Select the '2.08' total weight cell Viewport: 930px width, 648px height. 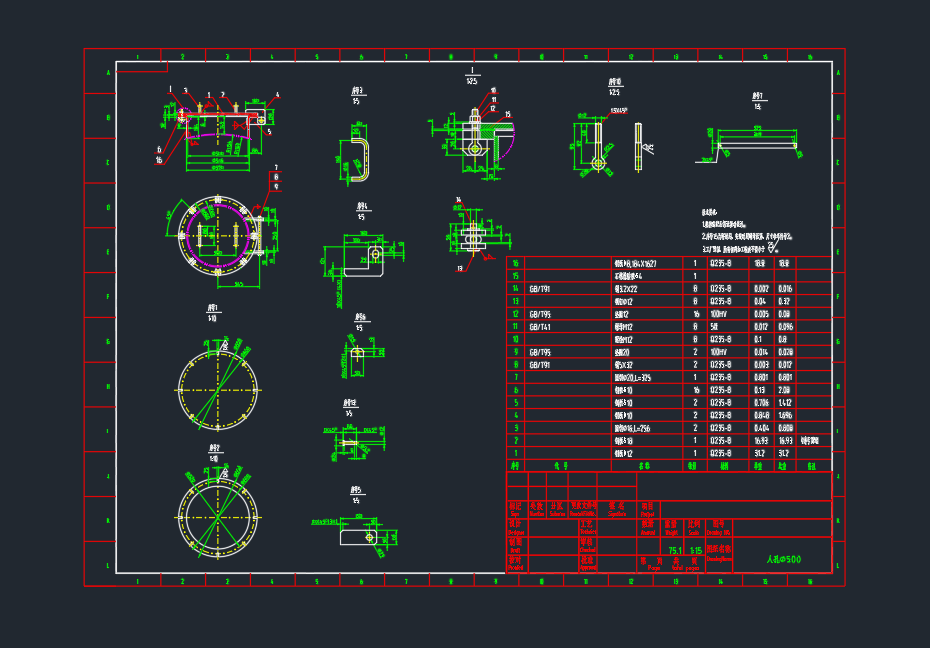(784, 390)
